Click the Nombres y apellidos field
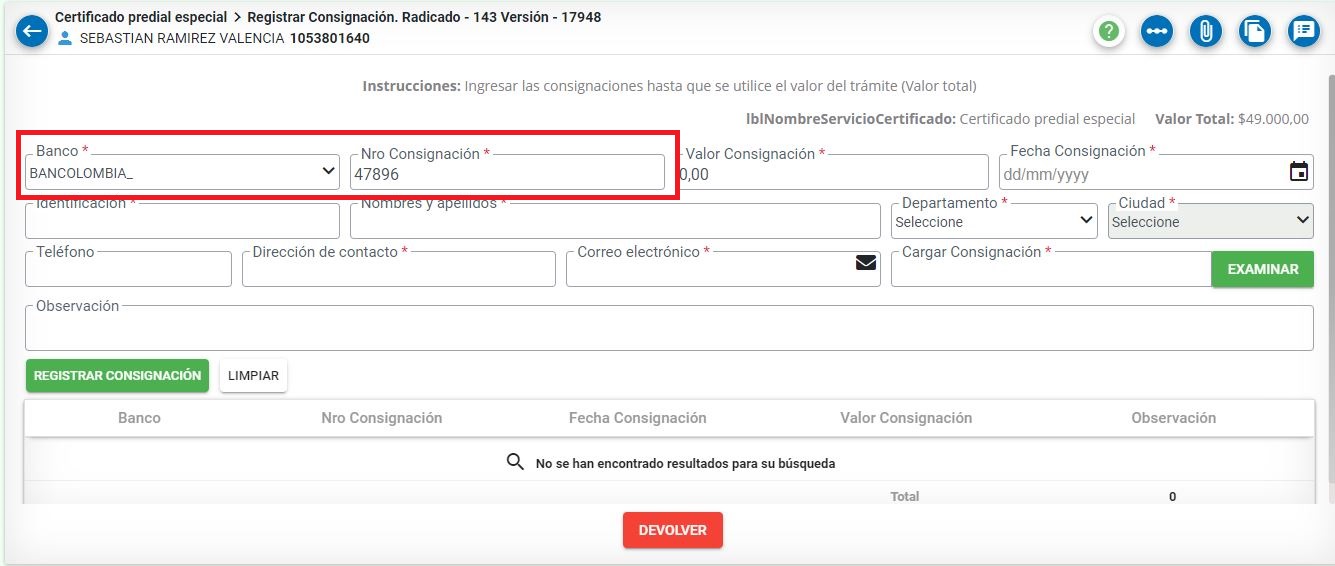The image size is (1335, 566). [x=614, y=222]
